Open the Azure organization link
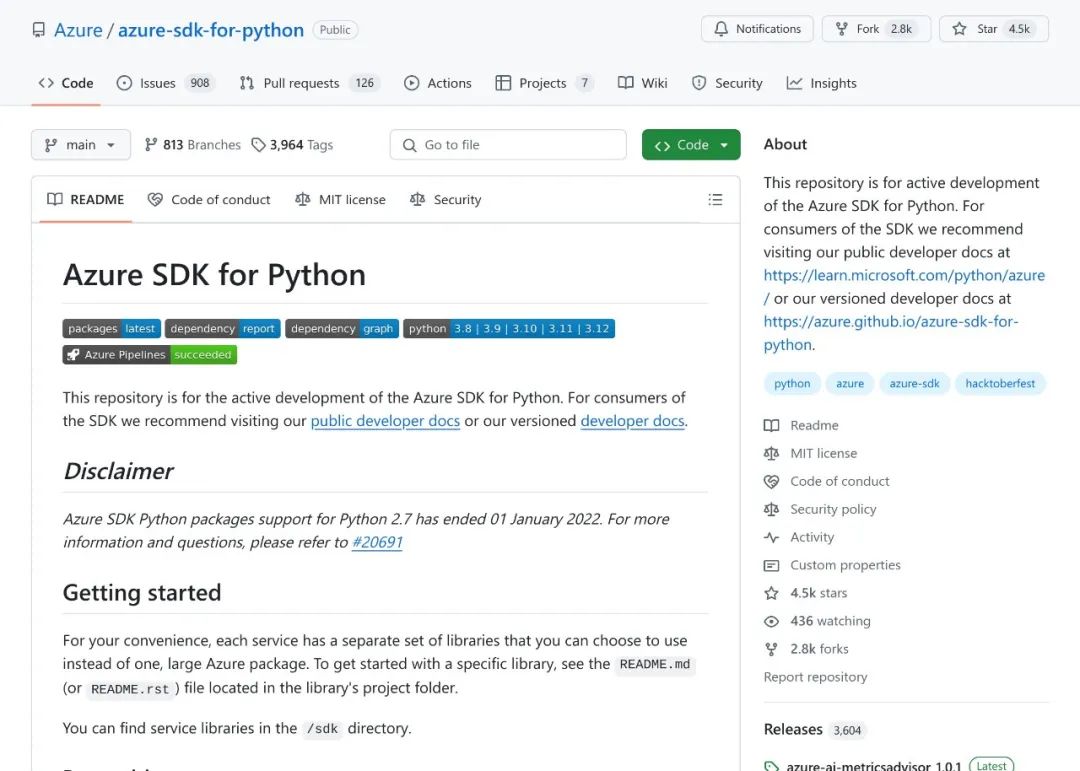 pos(78,30)
